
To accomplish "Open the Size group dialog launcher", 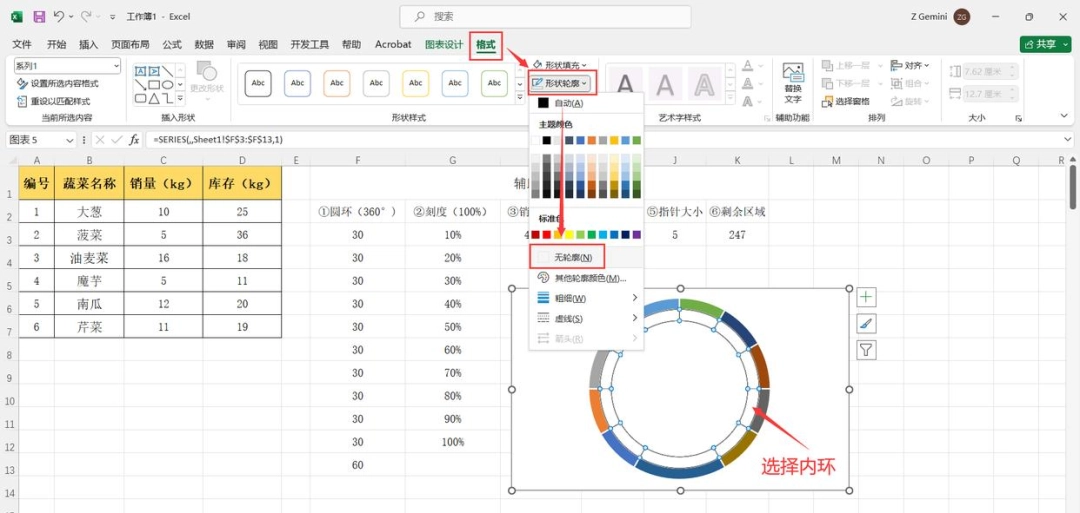I will click(1018, 118).
